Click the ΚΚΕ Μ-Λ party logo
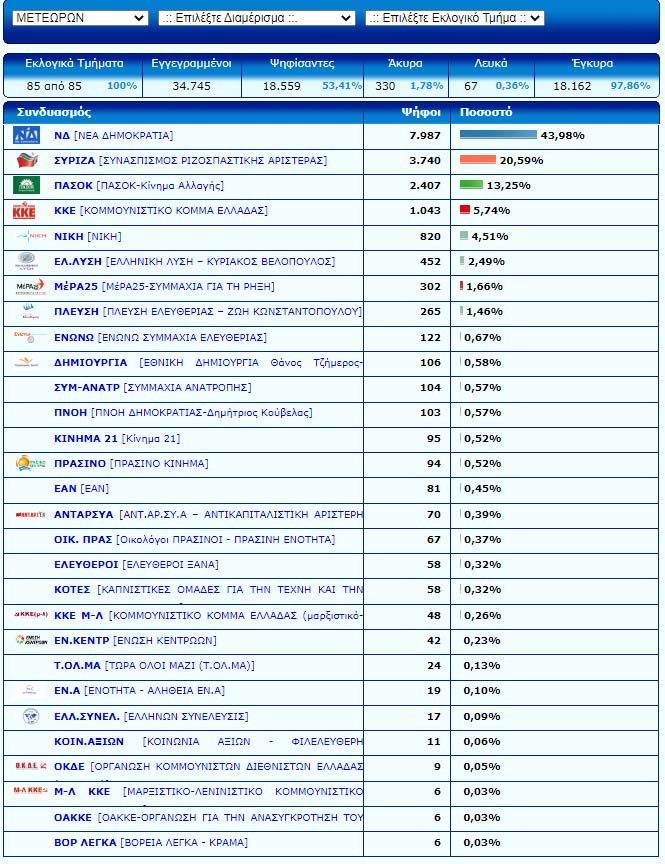Image resolution: width=665 pixels, height=864 pixels. click(31, 614)
